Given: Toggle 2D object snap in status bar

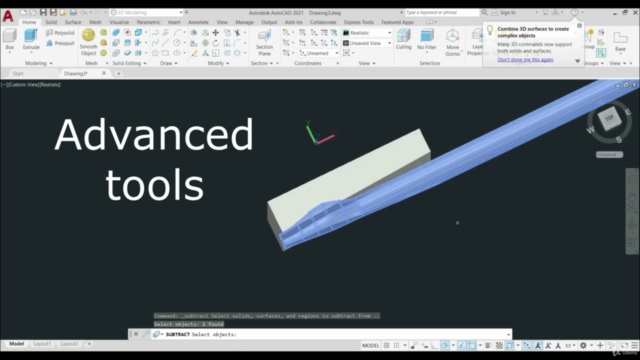Looking at the screenshot, I should click(472, 345).
